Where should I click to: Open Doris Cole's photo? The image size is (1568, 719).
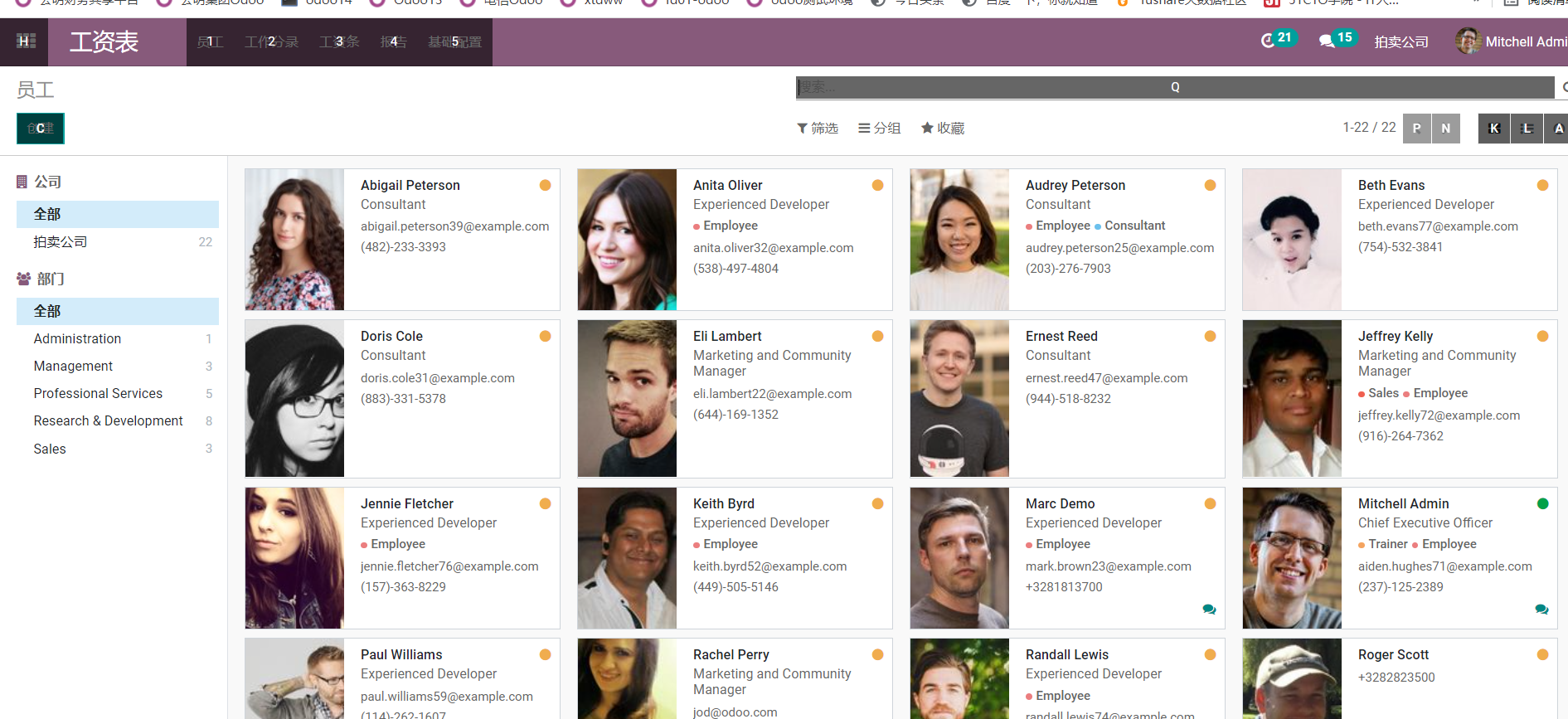(x=294, y=399)
